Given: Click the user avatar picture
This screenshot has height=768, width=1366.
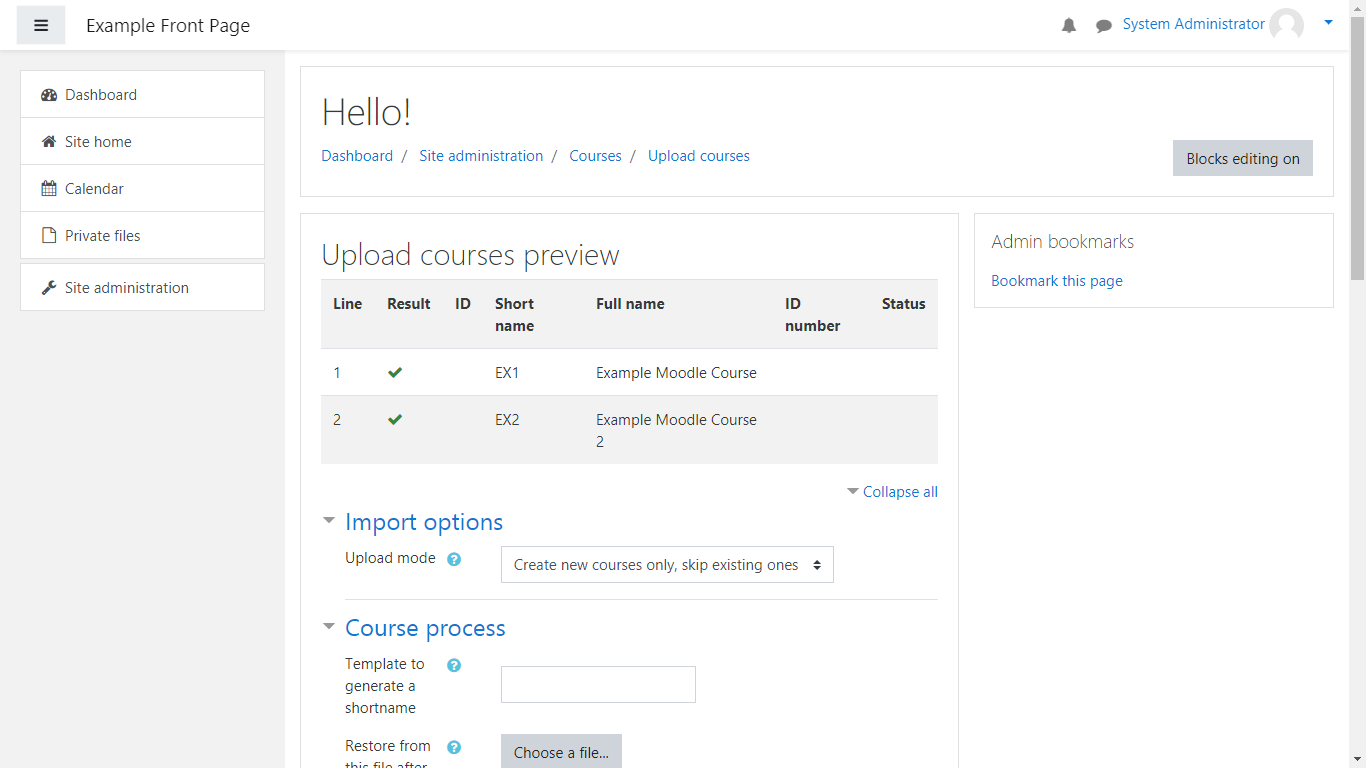Looking at the screenshot, I should pyautogui.click(x=1286, y=25).
